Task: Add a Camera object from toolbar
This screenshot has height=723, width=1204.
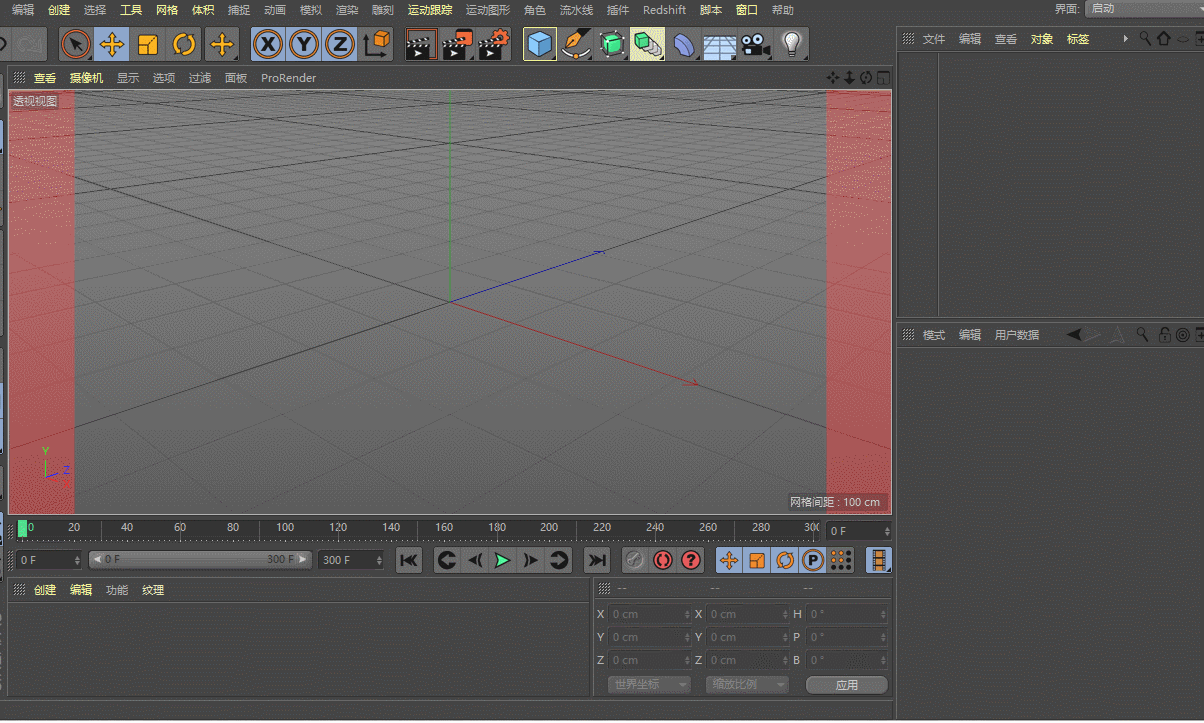Action: click(755, 45)
